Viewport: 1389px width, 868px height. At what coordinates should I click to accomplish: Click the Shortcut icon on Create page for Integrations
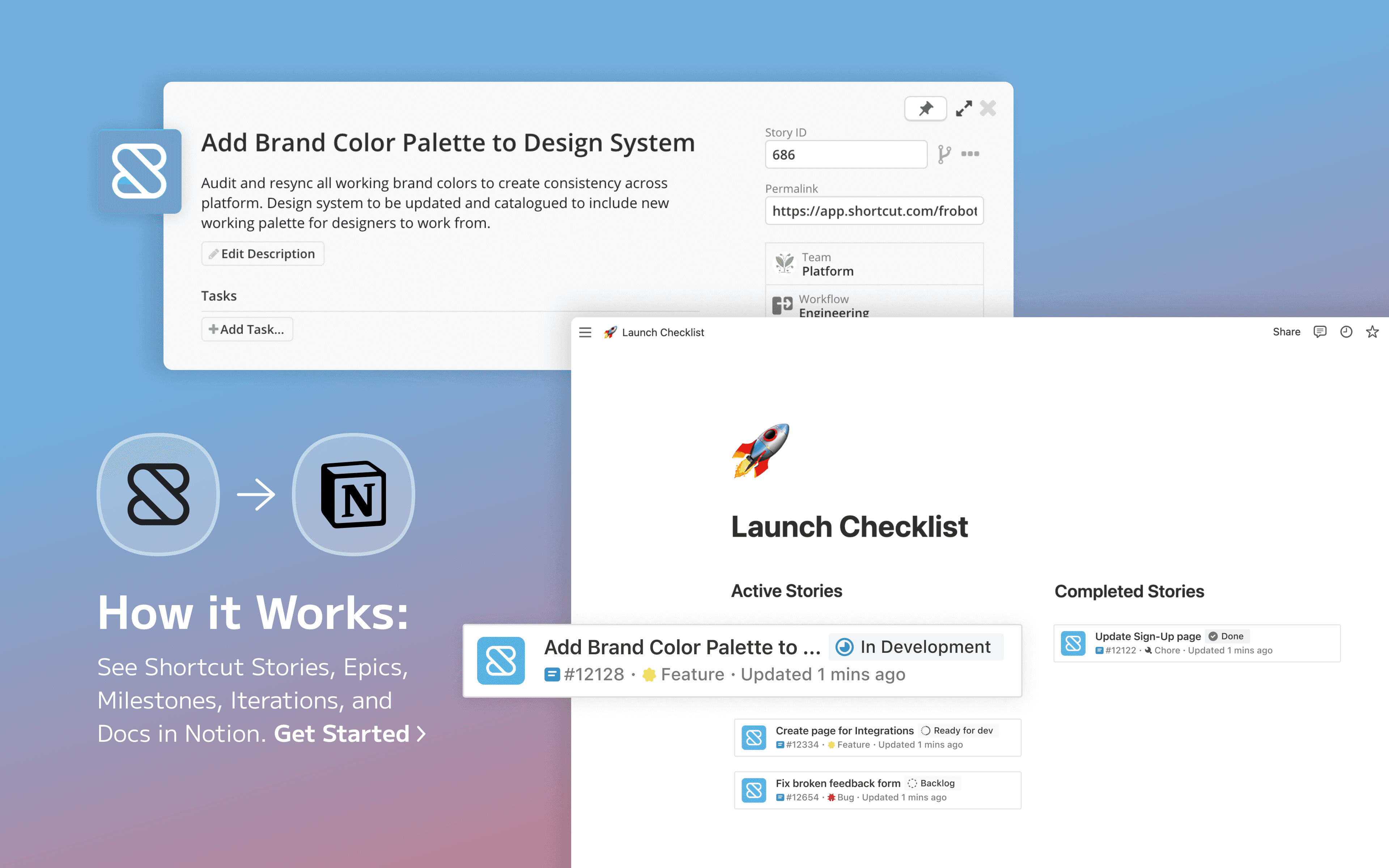tap(753, 738)
